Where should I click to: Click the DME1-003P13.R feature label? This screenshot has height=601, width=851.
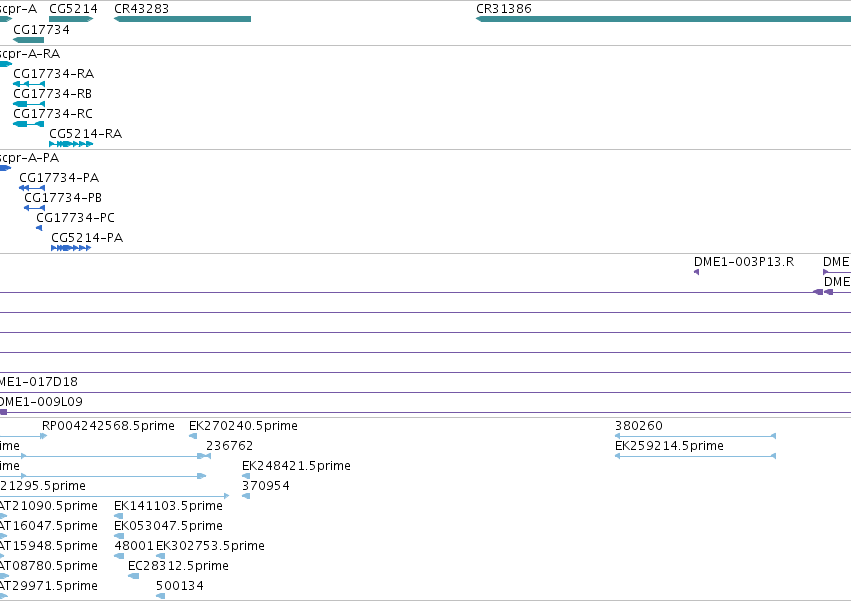click(x=744, y=262)
